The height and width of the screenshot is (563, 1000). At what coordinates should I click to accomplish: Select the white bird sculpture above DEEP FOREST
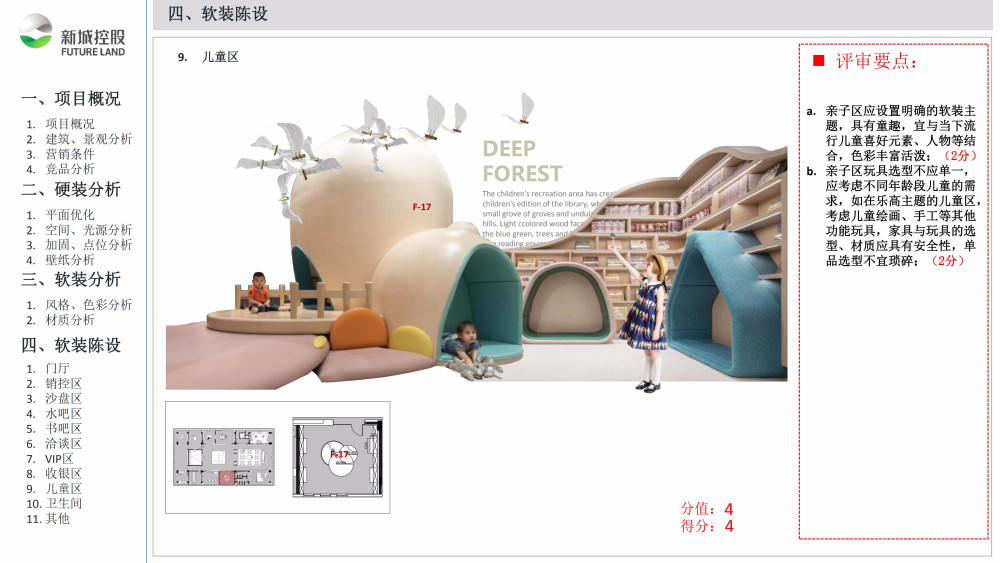pyautogui.click(x=520, y=107)
